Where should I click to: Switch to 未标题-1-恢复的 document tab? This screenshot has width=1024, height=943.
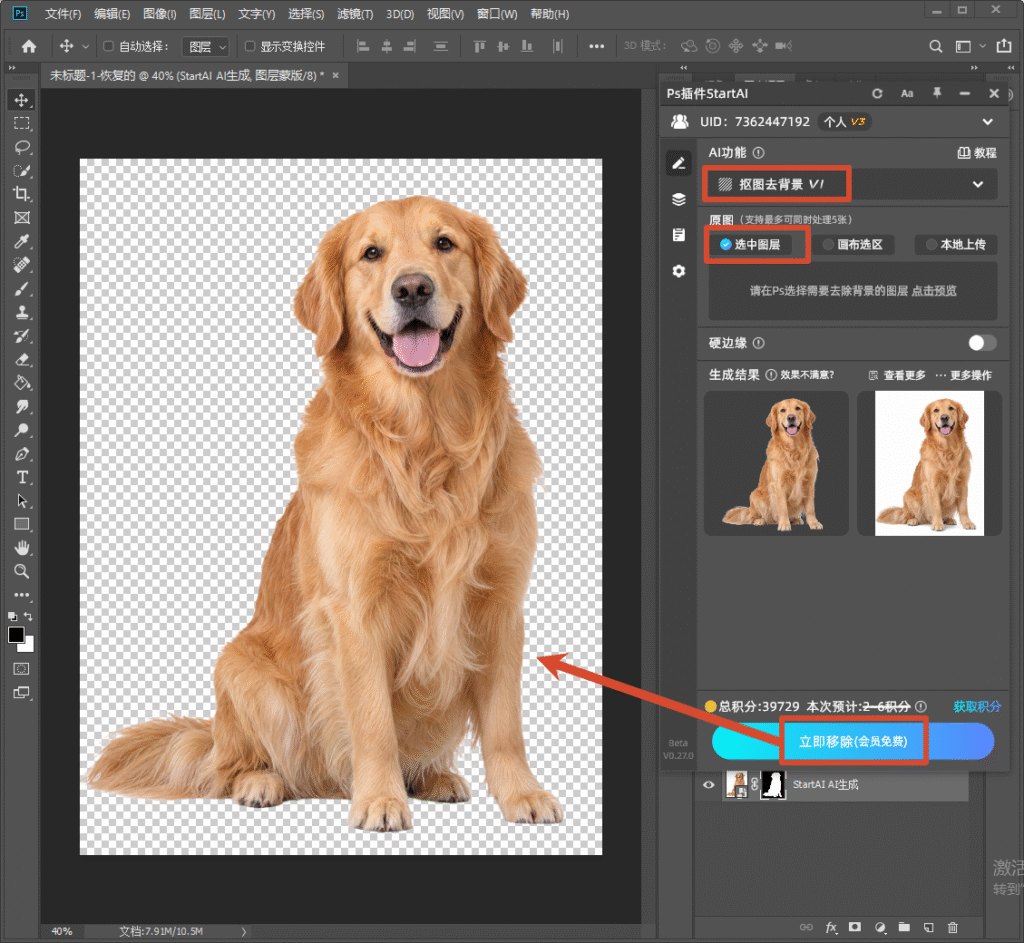[x=187, y=76]
